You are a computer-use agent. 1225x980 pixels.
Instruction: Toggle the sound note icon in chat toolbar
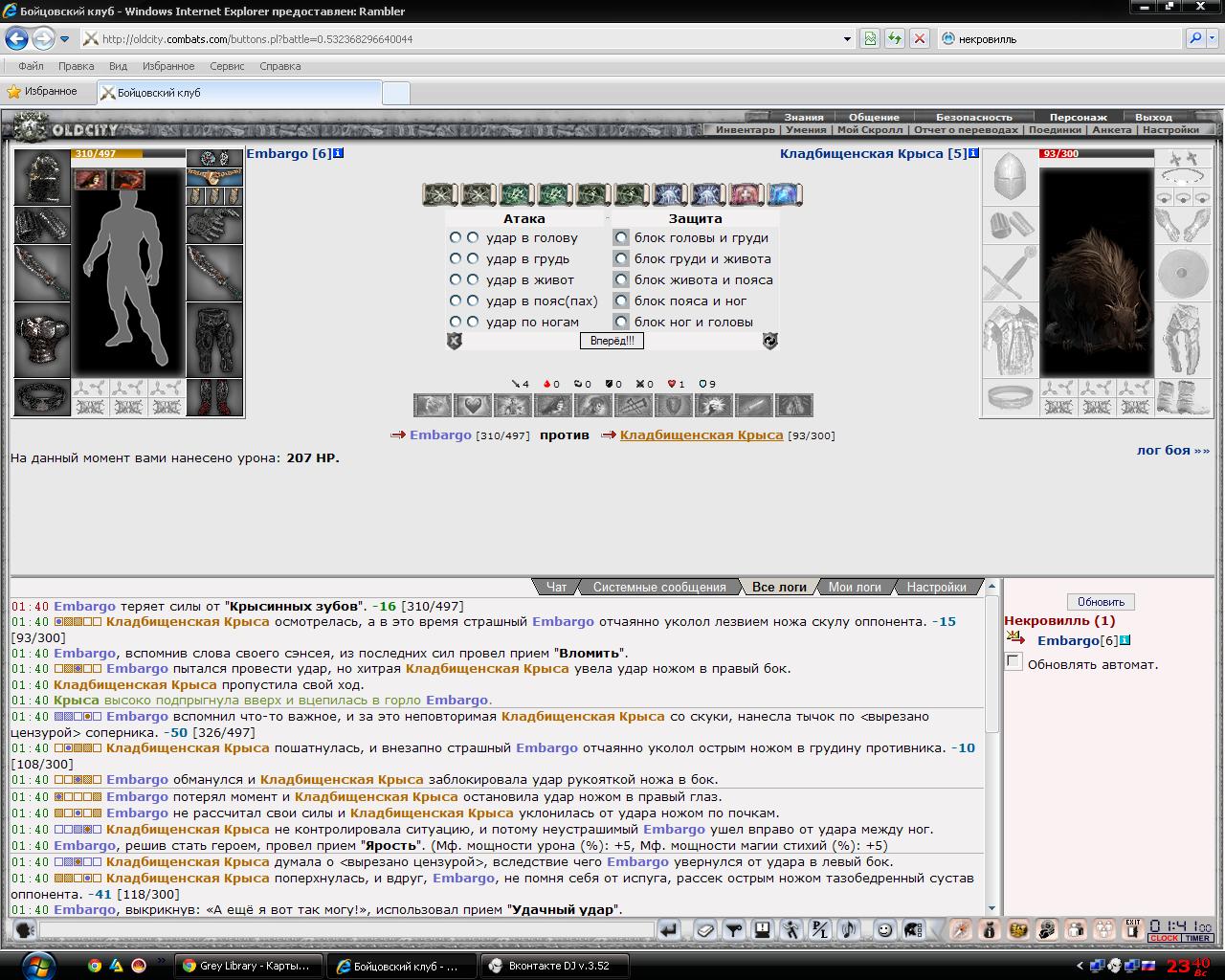tap(849, 929)
